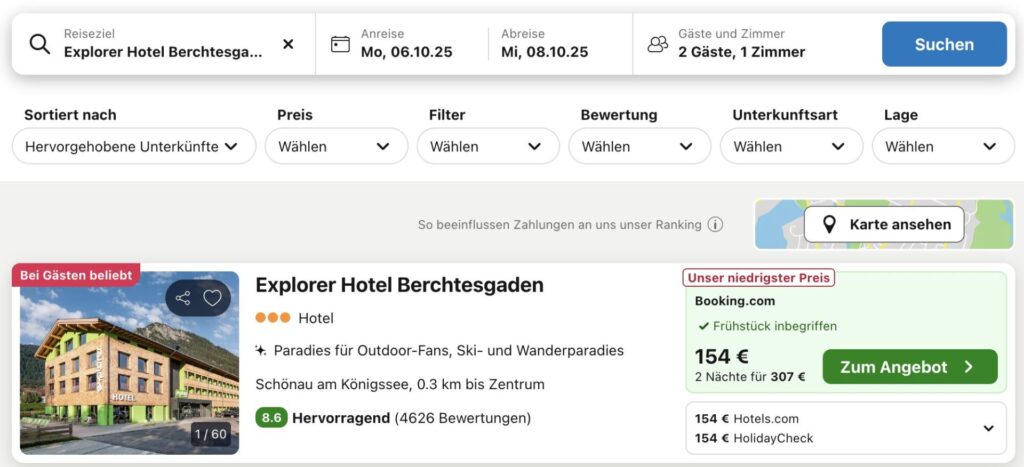Viewport: 1024px width, 467px height.
Task: Click the three orange hotel stars
Action: point(273,318)
